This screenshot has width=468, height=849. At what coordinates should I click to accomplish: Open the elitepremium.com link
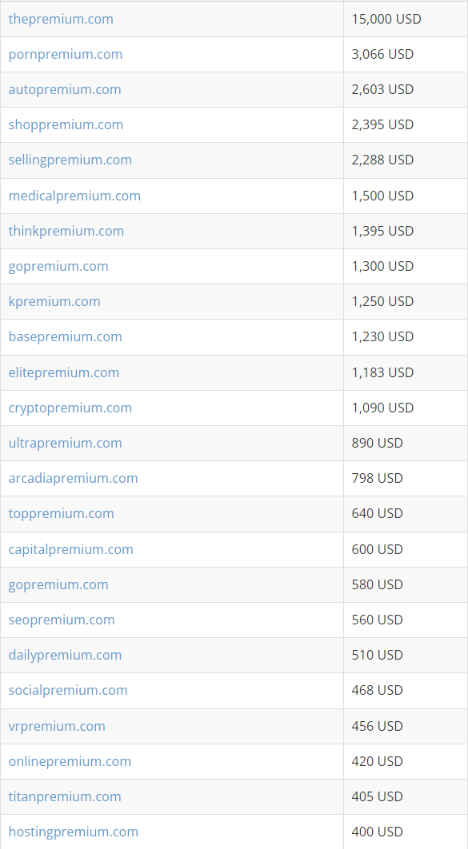click(x=63, y=373)
